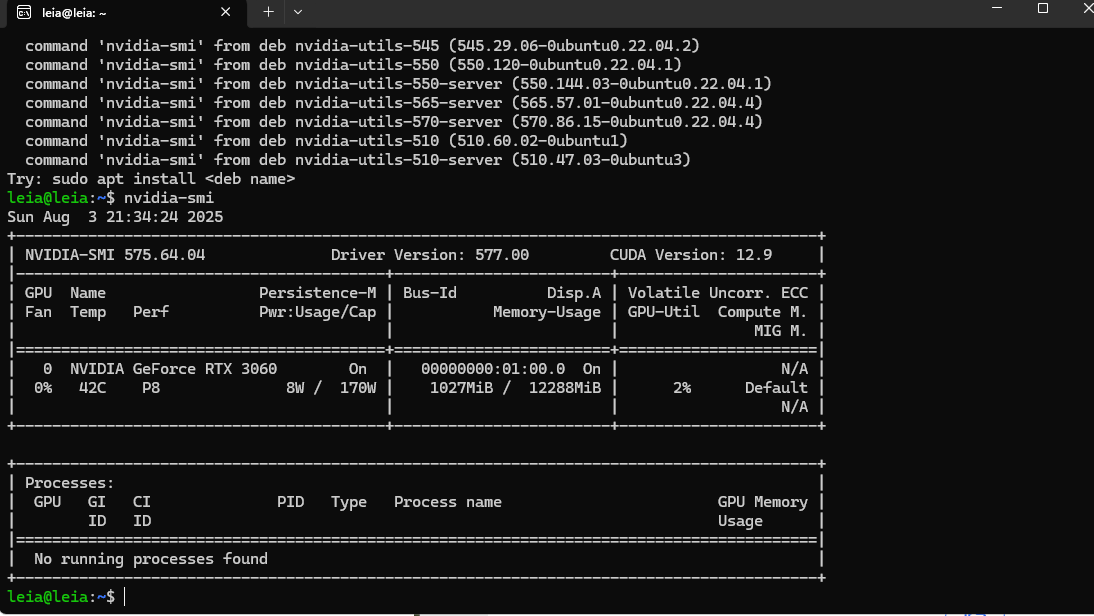Click 'NVIDIA GeForce RTX 3060' GPU name

click(174, 368)
